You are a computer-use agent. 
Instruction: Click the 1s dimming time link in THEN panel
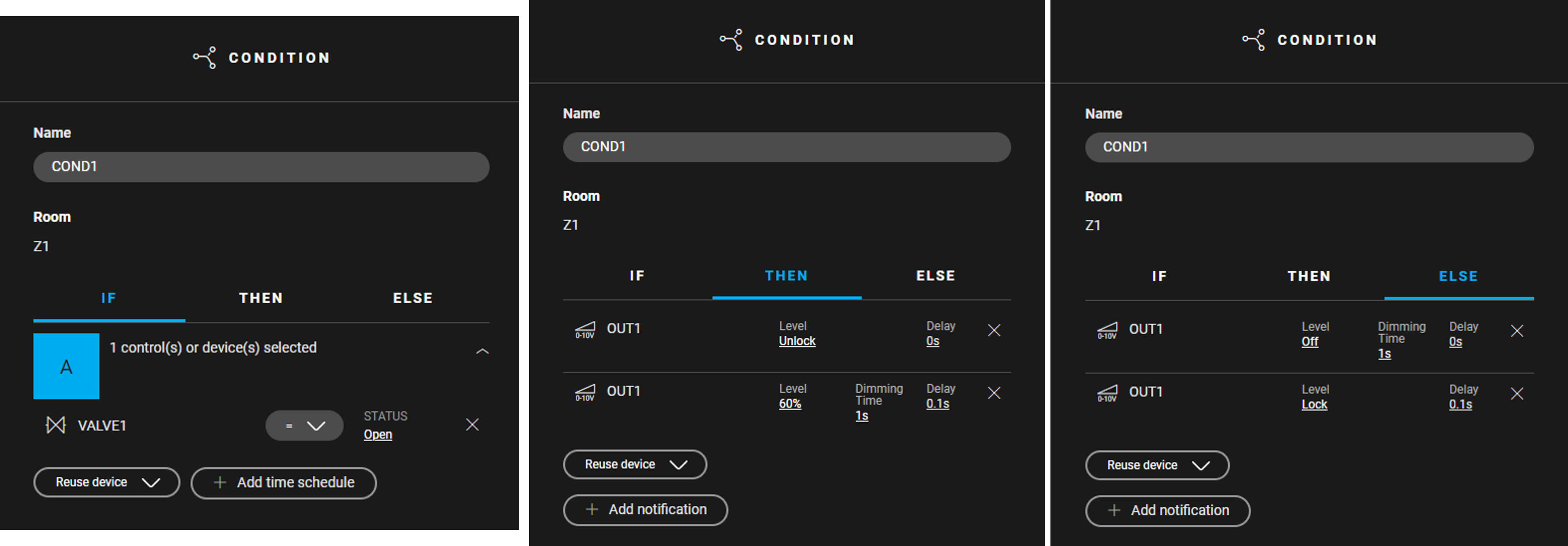(861, 416)
